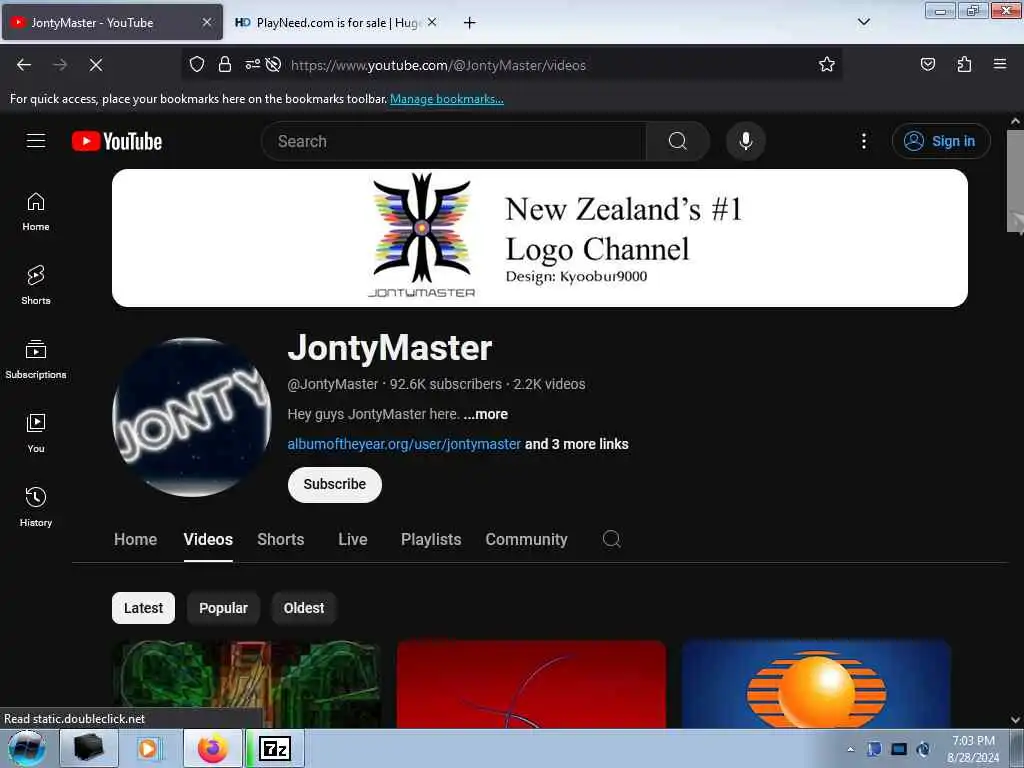This screenshot has width=1024, height=768.
Task: Open channel Shorts tab
Action: click(x=281, y=539)
